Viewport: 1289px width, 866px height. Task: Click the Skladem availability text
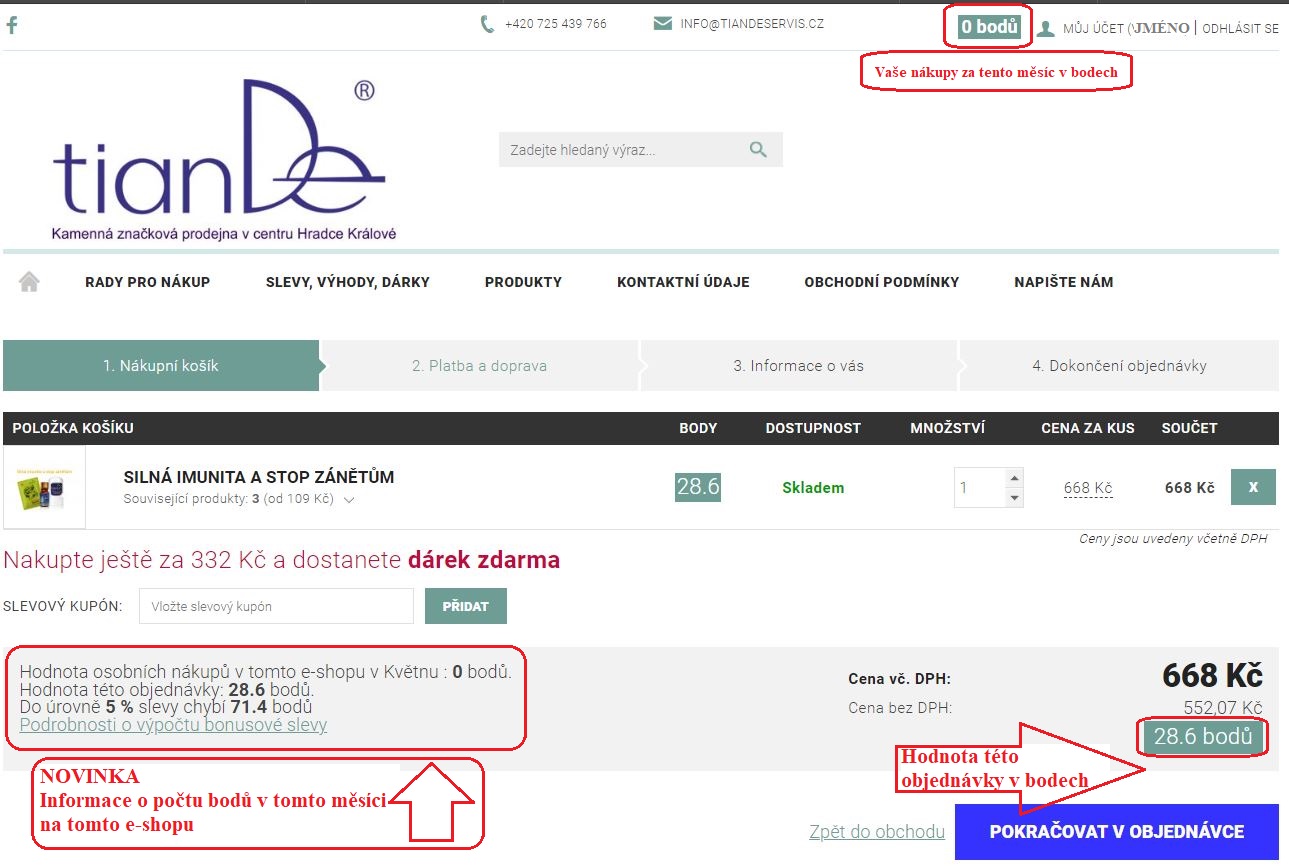click(x=813, y=488)
